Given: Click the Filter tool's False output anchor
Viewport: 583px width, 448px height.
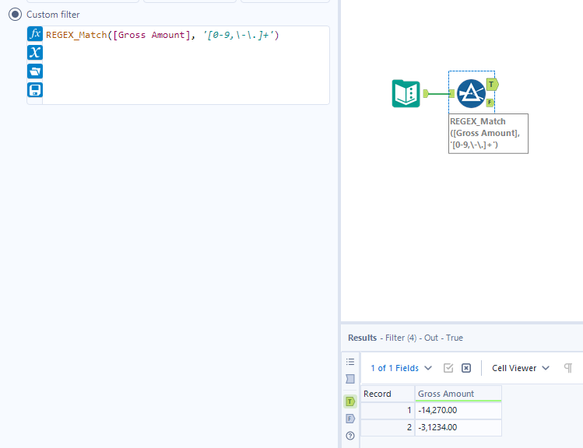Looking at the screenshot, I should click(x=490, y=102).
